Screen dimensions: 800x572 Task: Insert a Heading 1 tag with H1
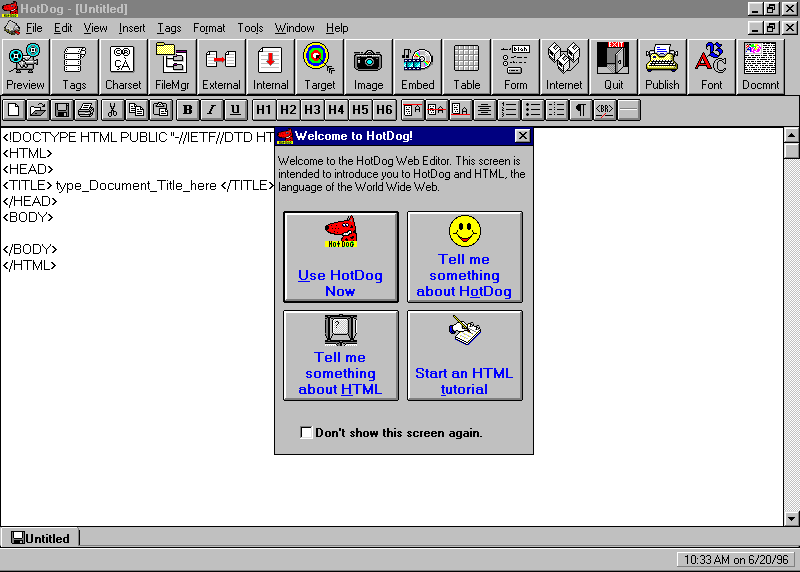pyautogui.click(x=264, y=110)
